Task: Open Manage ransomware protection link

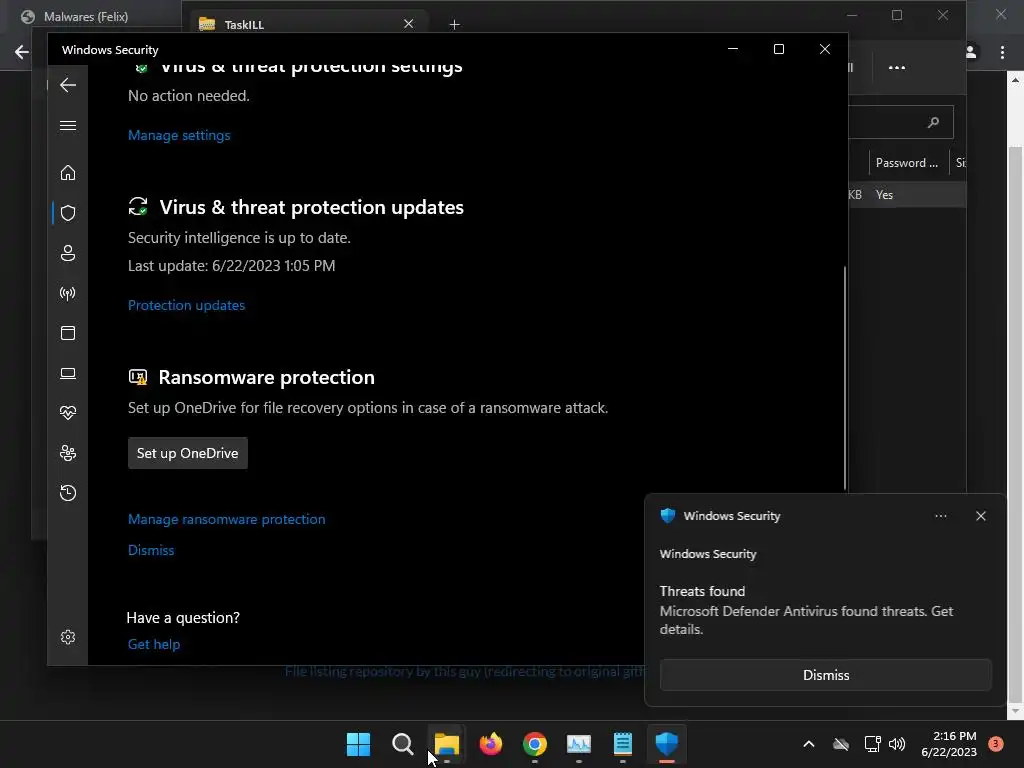Action: tap(227, 519)
